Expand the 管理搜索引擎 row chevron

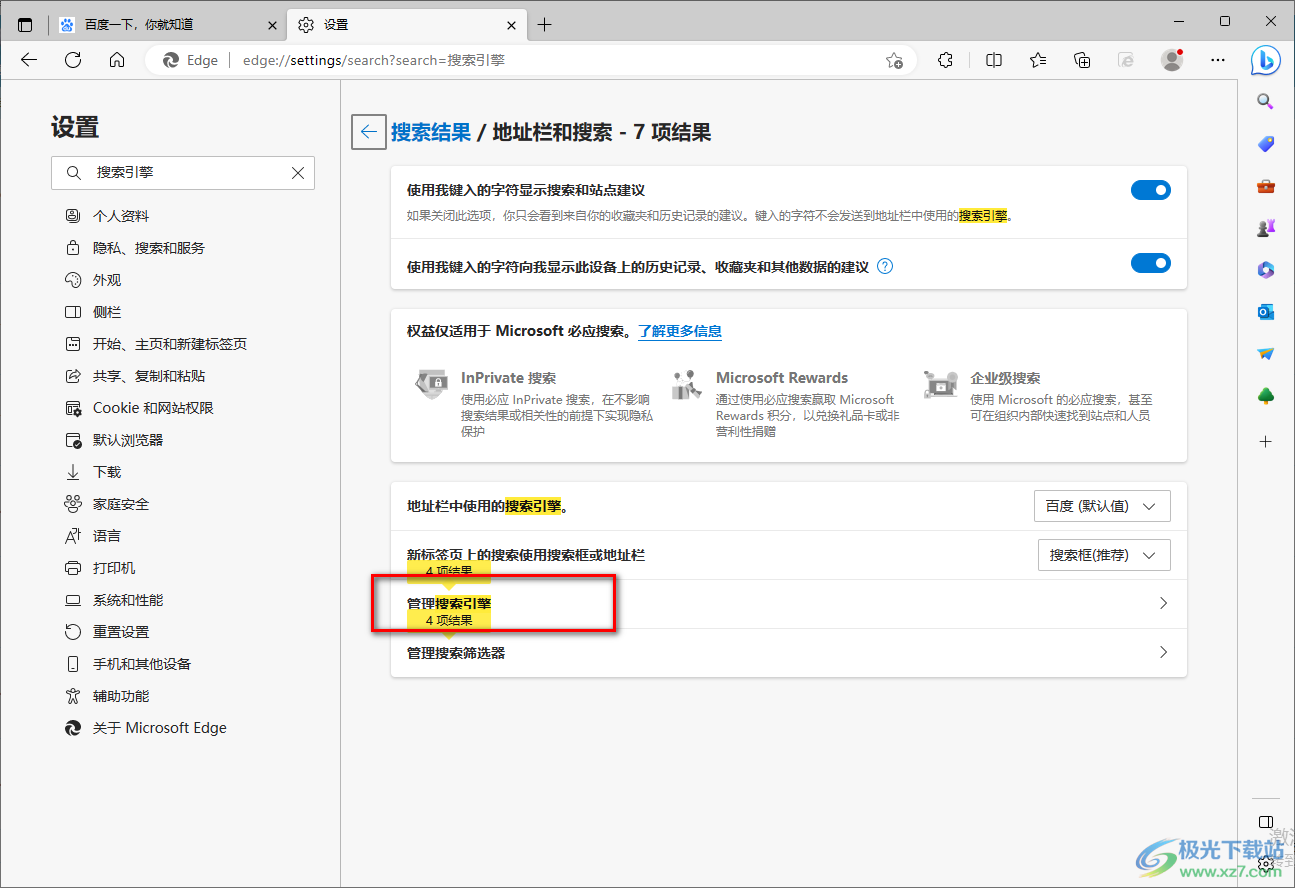pos(1163,603)
